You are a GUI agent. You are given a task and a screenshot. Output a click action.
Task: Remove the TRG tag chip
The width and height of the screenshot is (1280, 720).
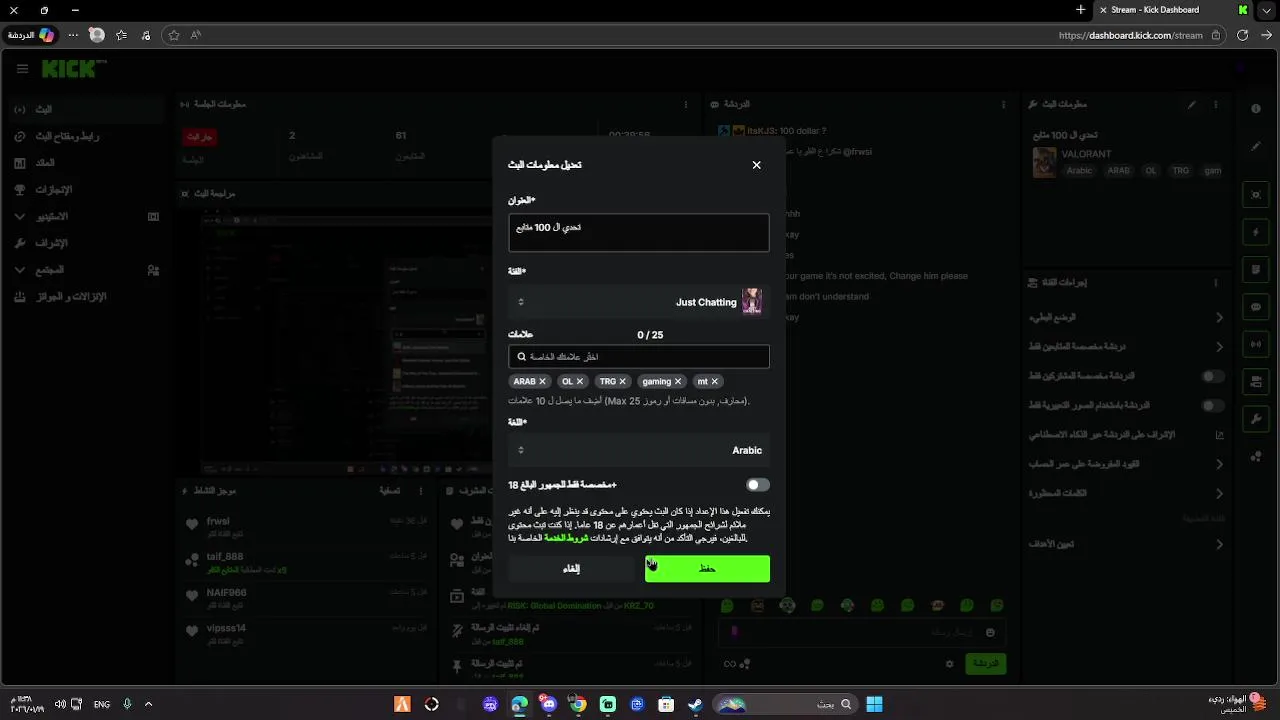pos(622,381)
